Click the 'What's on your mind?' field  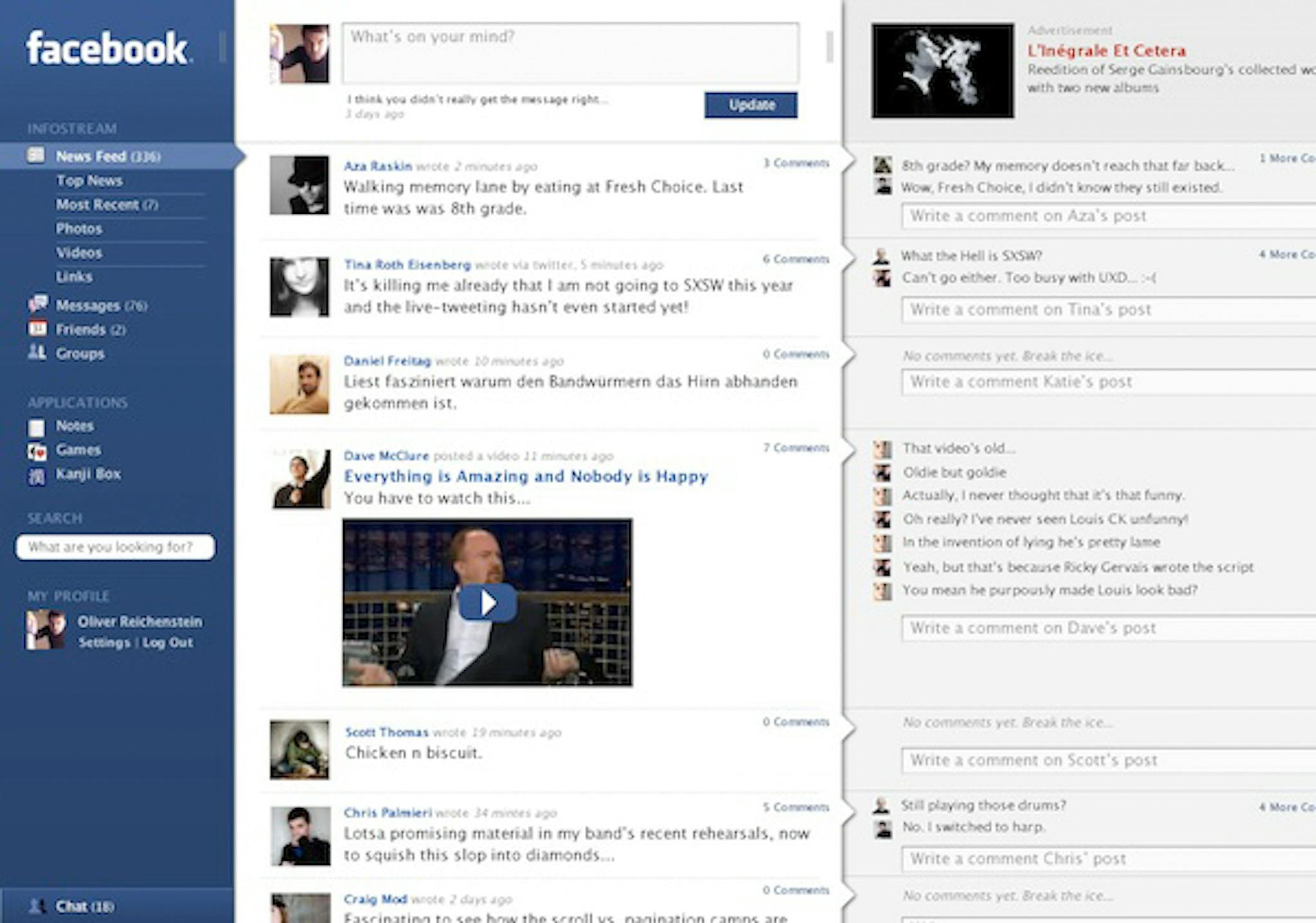click(x=570, y=53)
